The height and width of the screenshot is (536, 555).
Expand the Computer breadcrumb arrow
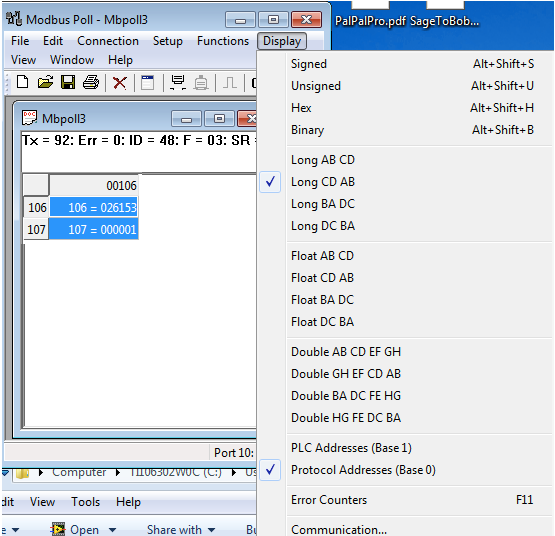[x=118, y=473]
